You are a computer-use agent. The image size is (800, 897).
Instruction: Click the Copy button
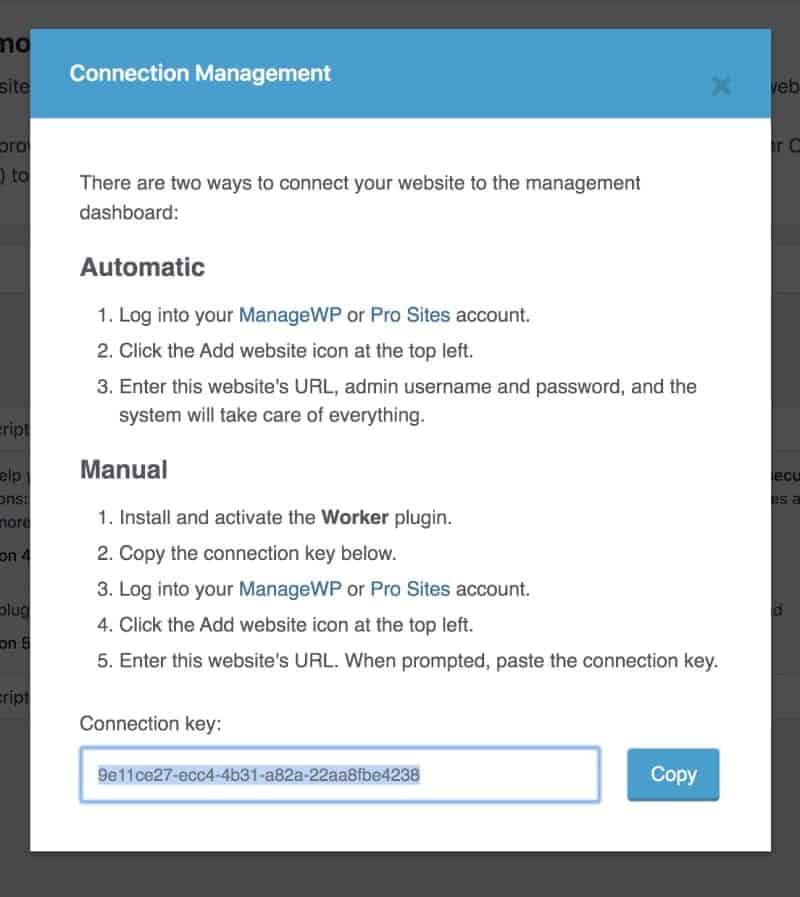pos(673,774)
